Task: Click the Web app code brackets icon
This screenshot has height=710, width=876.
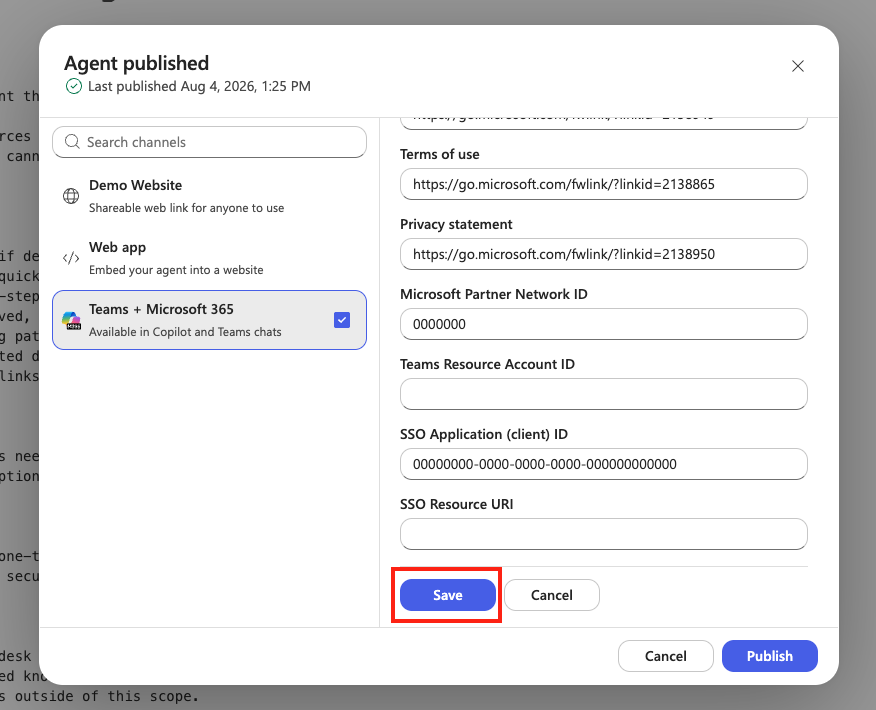Action: pos(71,258)
